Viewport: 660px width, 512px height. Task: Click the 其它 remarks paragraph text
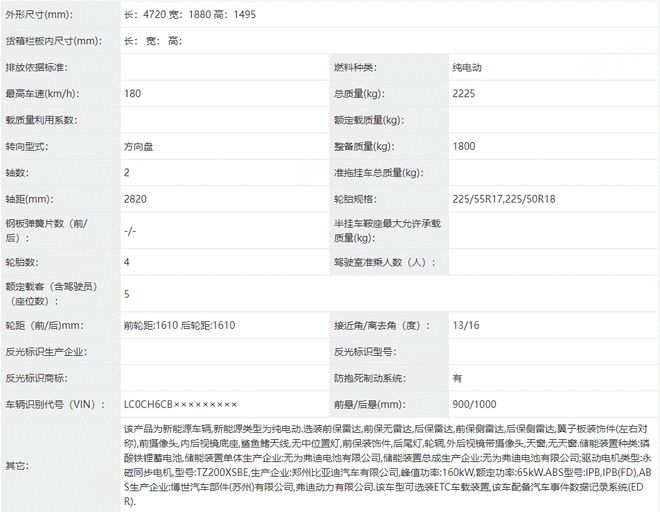click(388, 466)
